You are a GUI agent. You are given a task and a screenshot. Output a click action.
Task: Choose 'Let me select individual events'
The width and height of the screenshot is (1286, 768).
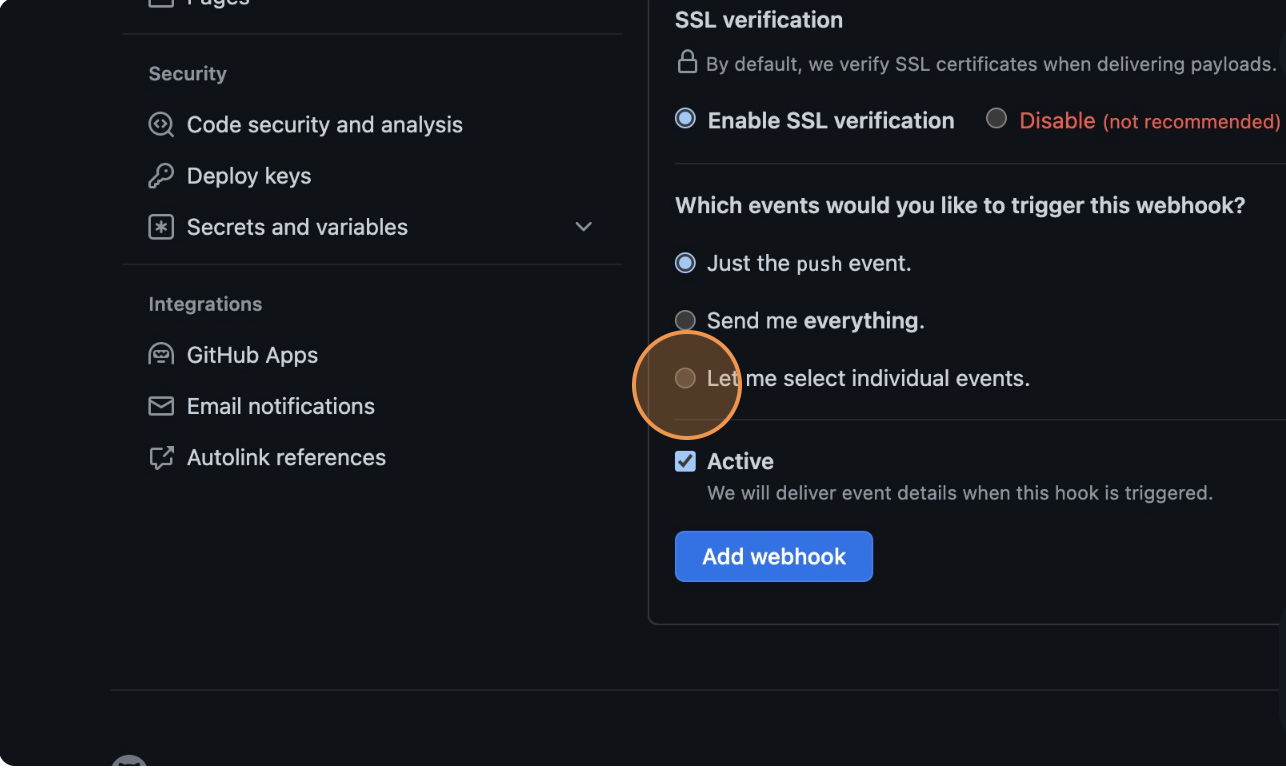coord(686,378)
